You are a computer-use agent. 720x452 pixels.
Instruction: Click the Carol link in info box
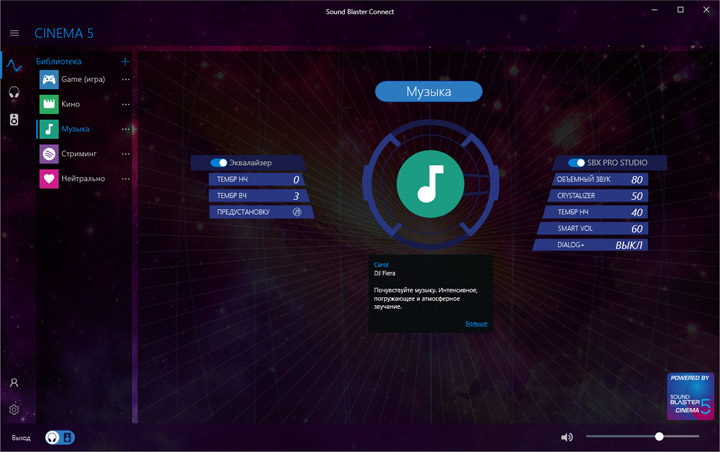pos(381,265)
